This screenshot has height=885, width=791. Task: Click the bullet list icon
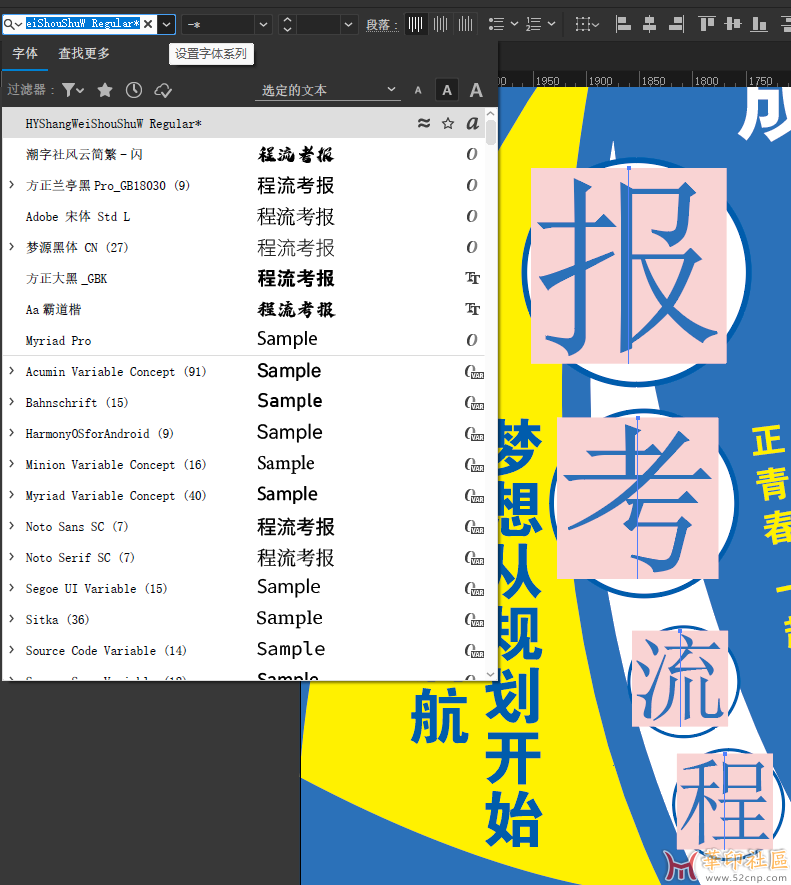point(496,24)
